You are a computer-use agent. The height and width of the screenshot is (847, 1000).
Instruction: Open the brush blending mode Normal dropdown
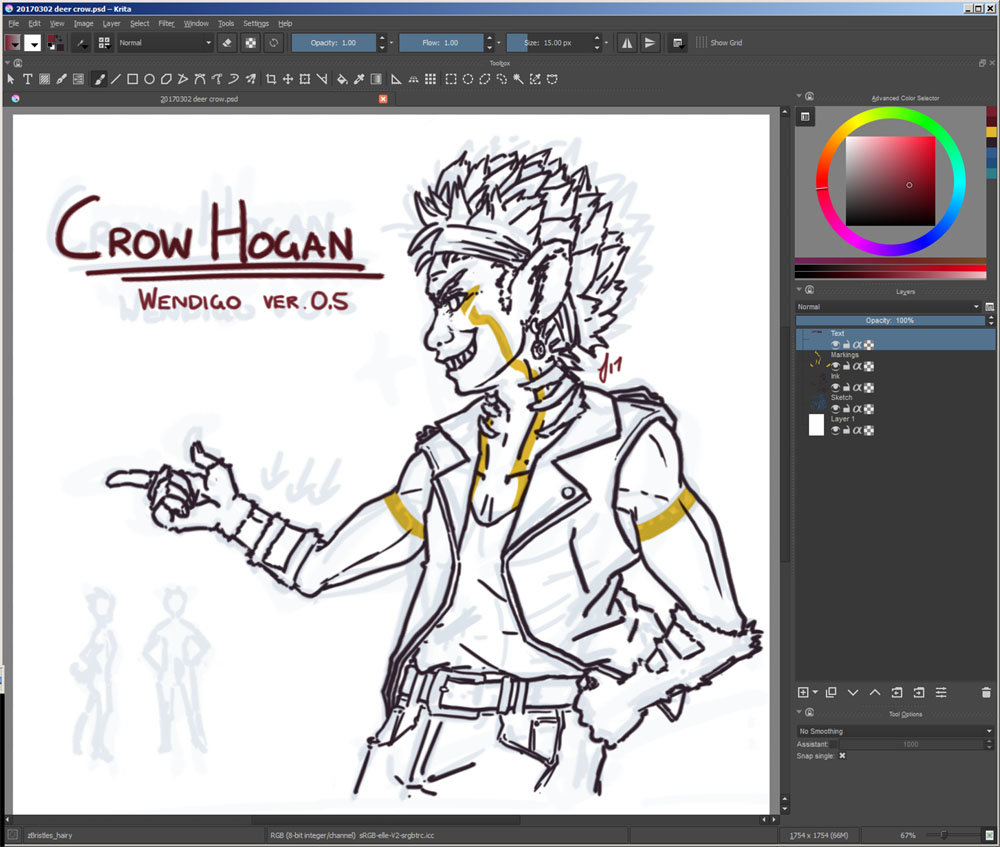(165, 43)
